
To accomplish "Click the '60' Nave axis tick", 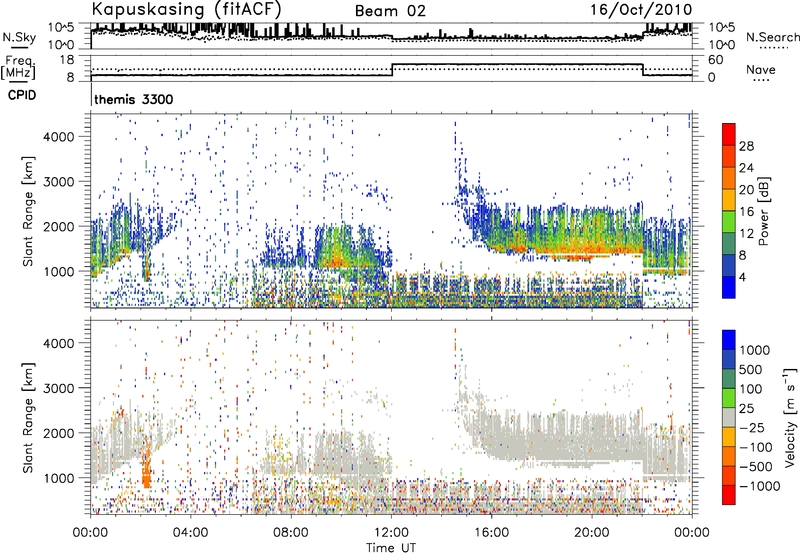I will pos(716,60).
